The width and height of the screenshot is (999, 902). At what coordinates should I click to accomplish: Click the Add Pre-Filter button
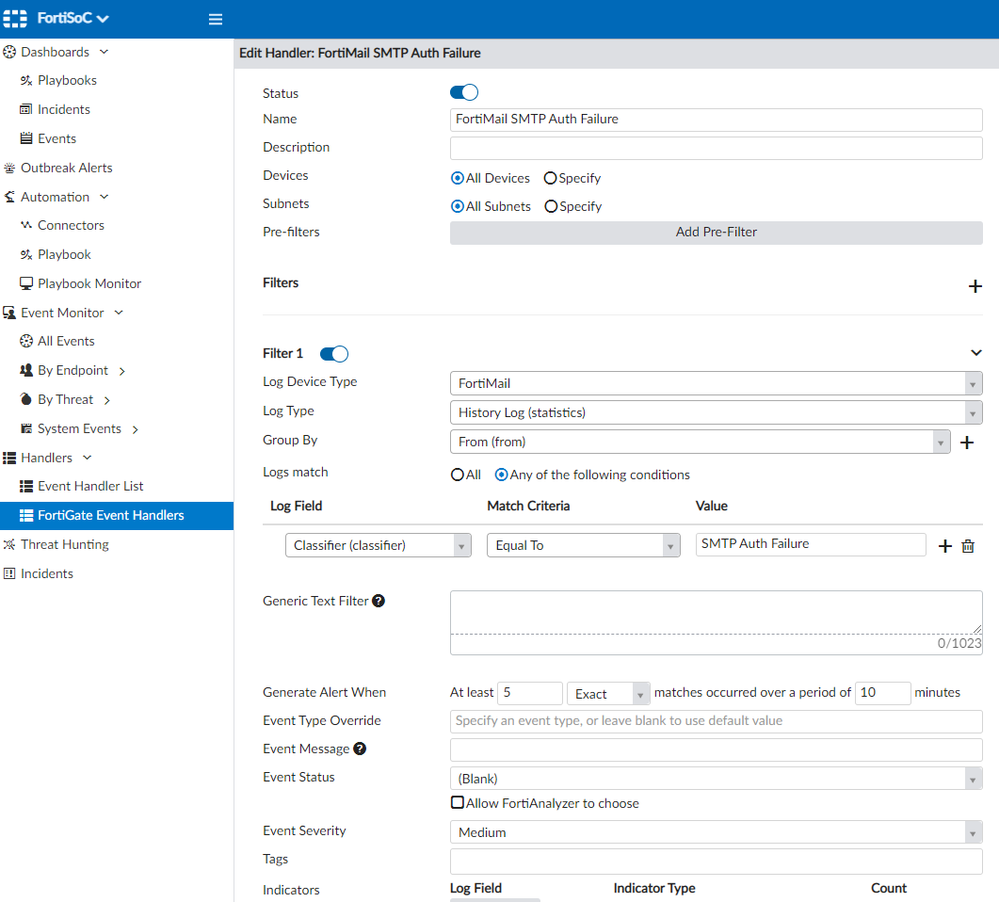[716, 232]
